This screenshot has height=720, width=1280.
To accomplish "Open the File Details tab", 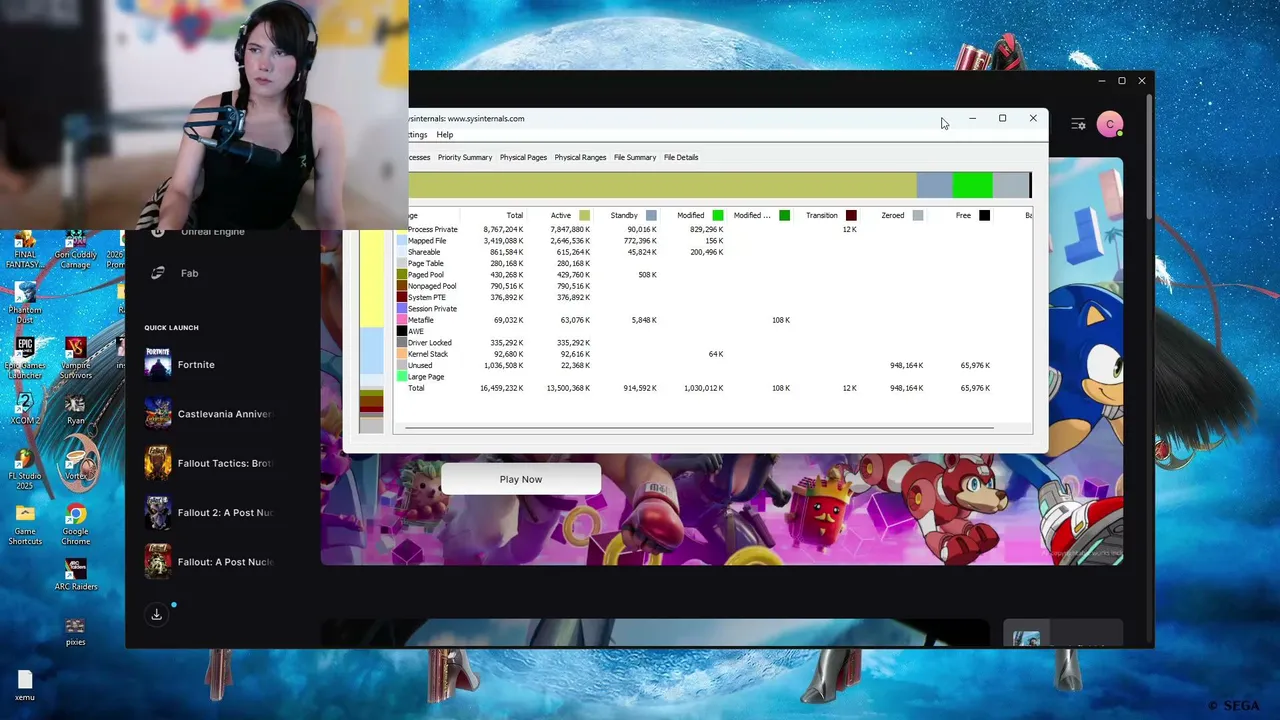I will (681, 157).
